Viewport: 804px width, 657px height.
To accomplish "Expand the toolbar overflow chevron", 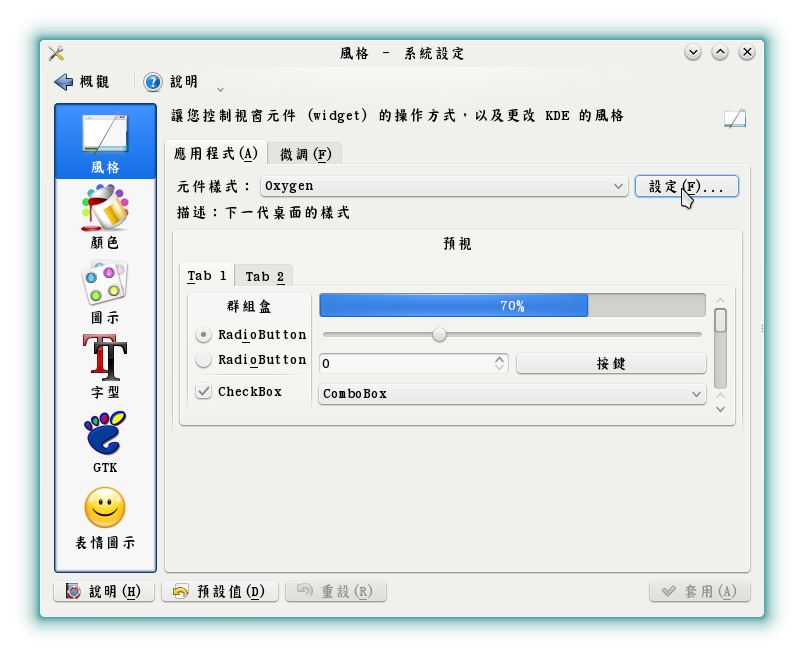I will coord(220,90).
